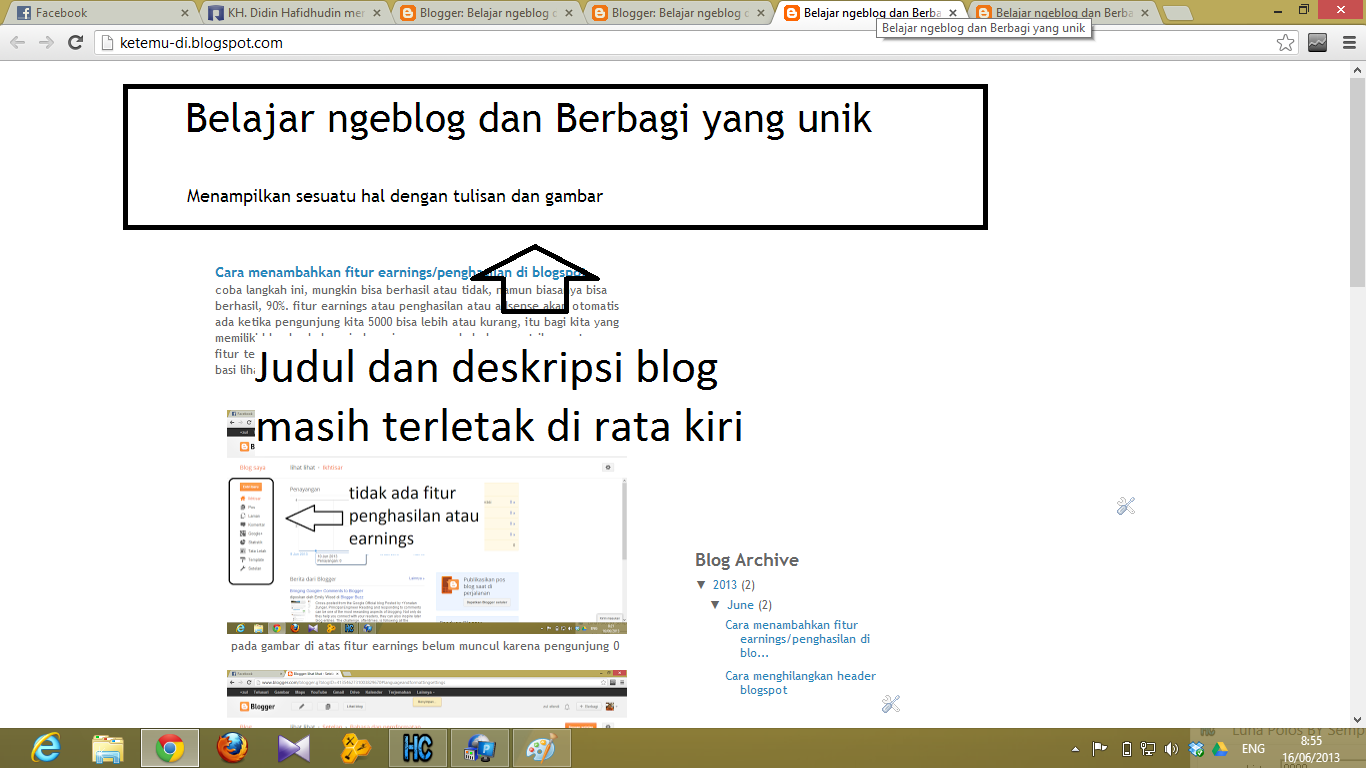Image resolution: width=1366 pixels, height=768 pixels.
Task: Open a new tab with the new-tab button
Action: point(1178,13)
